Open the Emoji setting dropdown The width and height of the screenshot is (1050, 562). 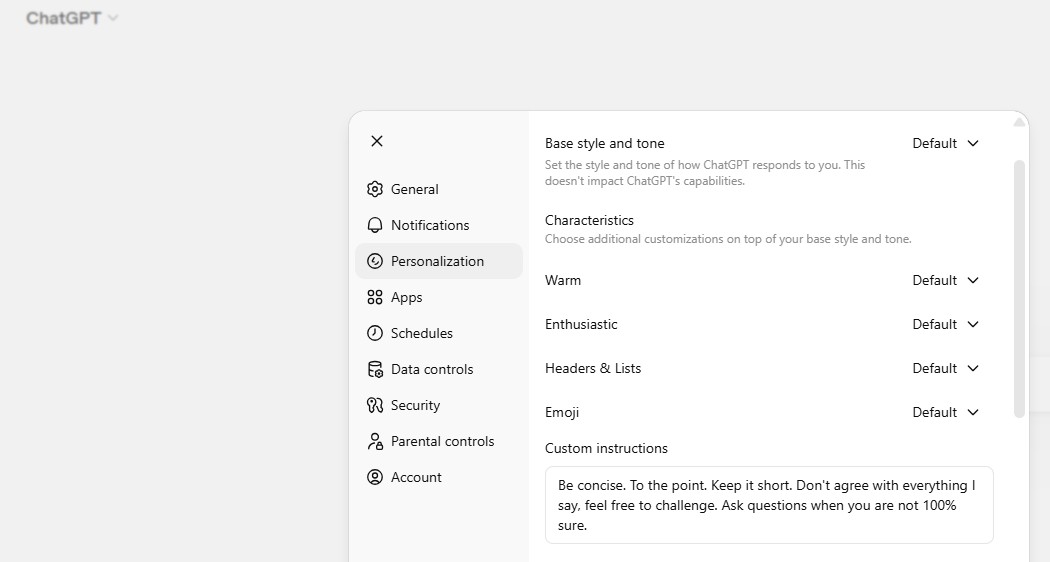pos(945,412)
